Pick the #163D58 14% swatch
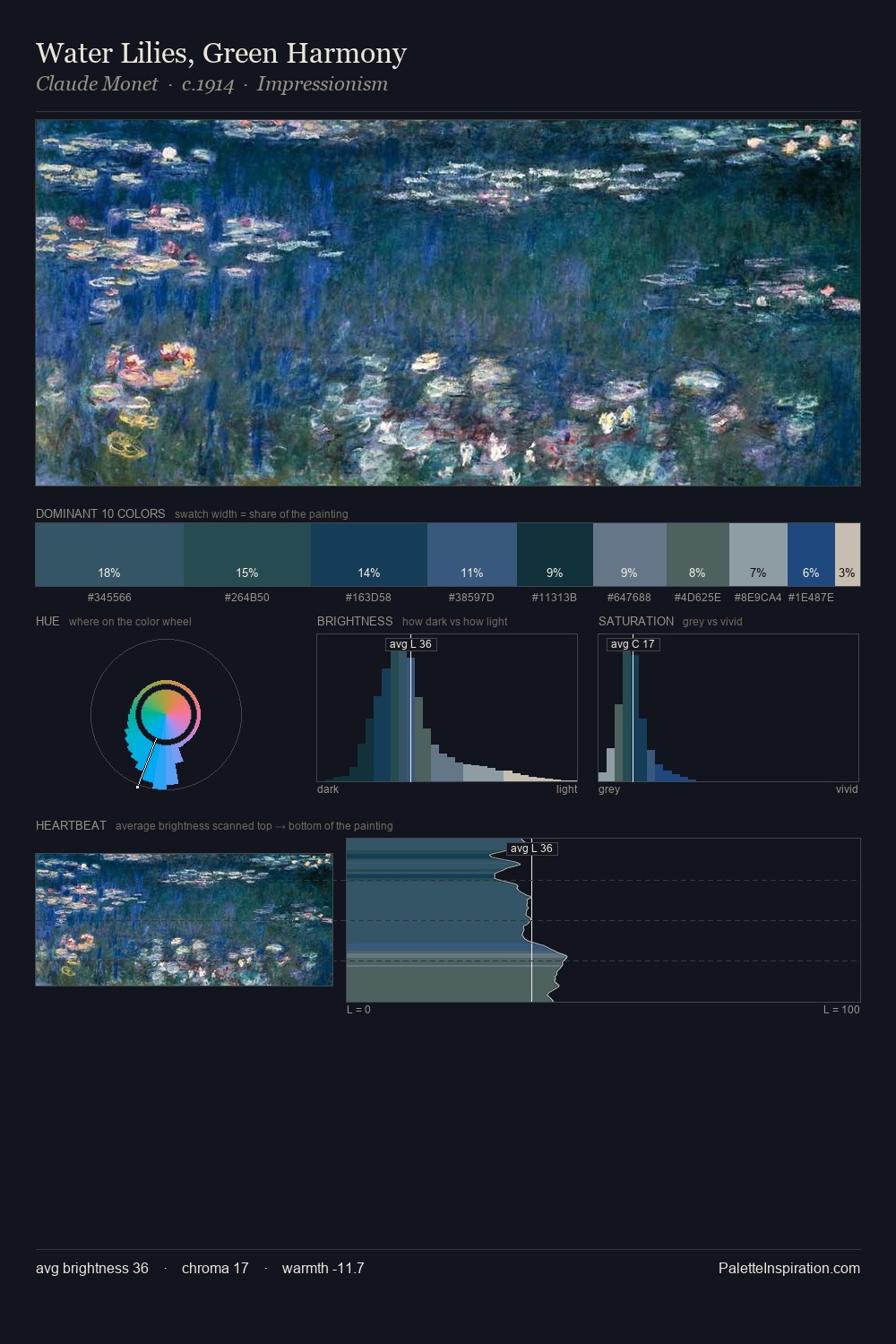Image resolution: width=896 pixels, height=1344 pixels. coord(369,555)
